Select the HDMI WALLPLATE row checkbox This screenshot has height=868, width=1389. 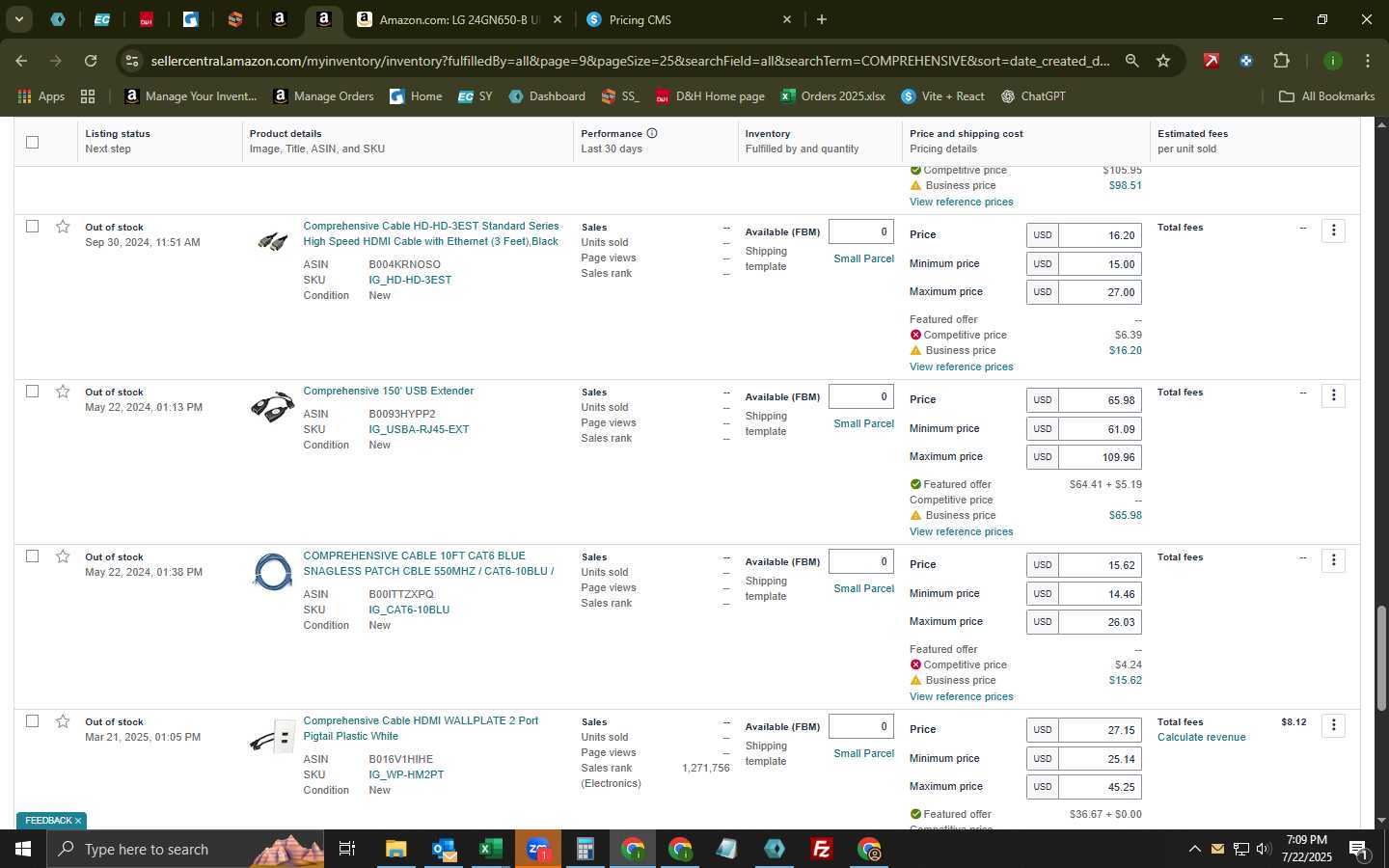(x=32, y=721)
